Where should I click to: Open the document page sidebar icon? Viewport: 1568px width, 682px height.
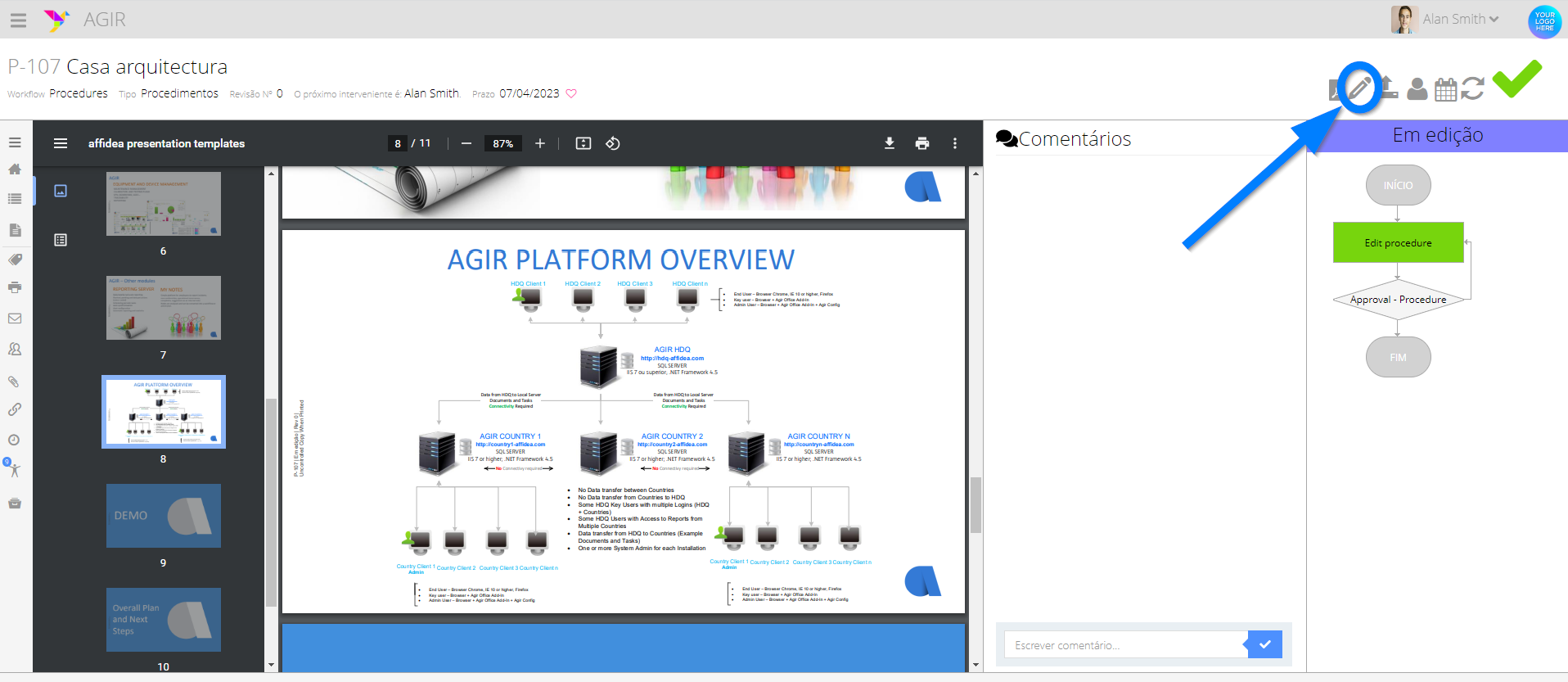pos(15,230)
